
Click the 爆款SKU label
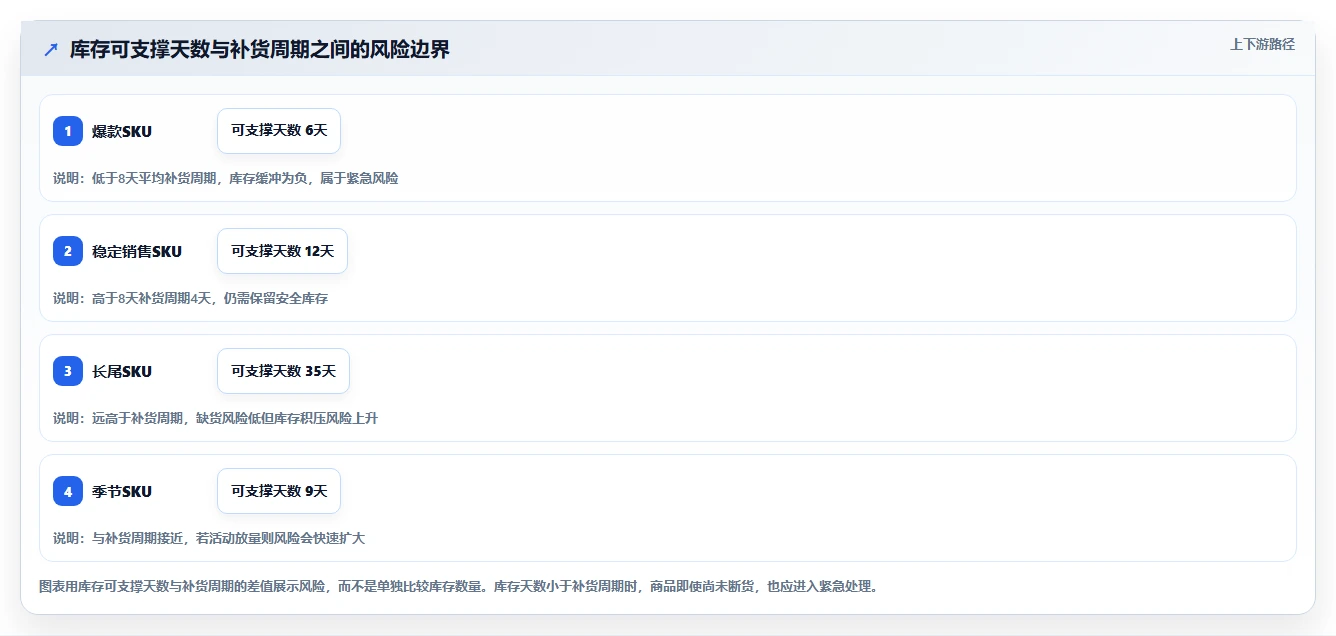pos(122,131)
